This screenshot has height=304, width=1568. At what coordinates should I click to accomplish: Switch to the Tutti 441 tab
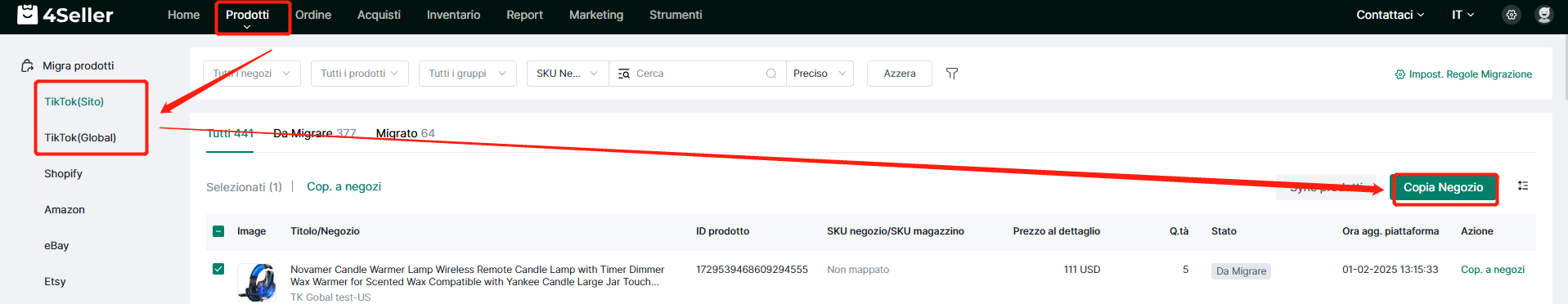[x=230, y=133]
